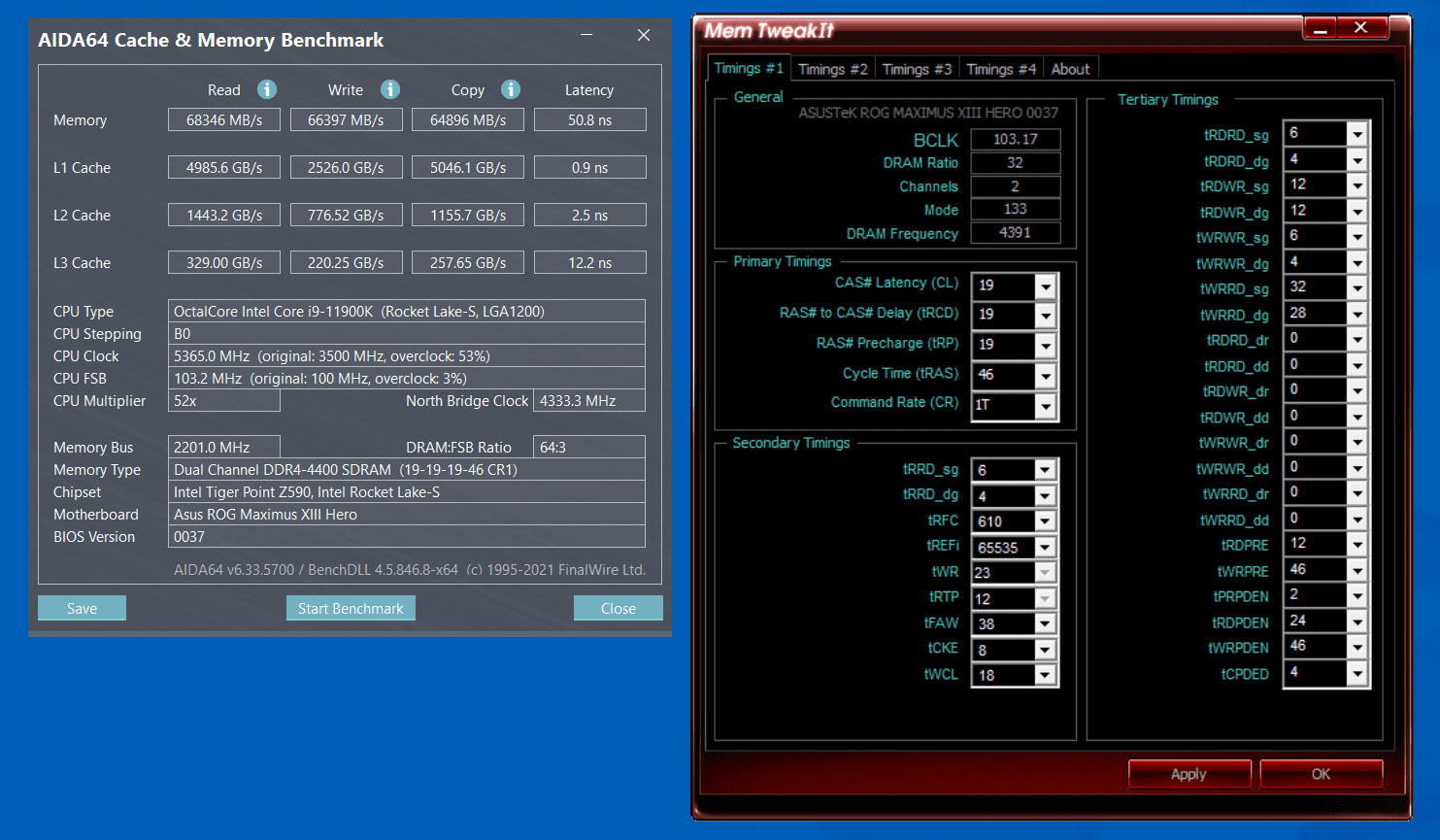Screen dimensions: 1440x840
Task: Open the tREFI dropdown
Action: click(1045, 548)
